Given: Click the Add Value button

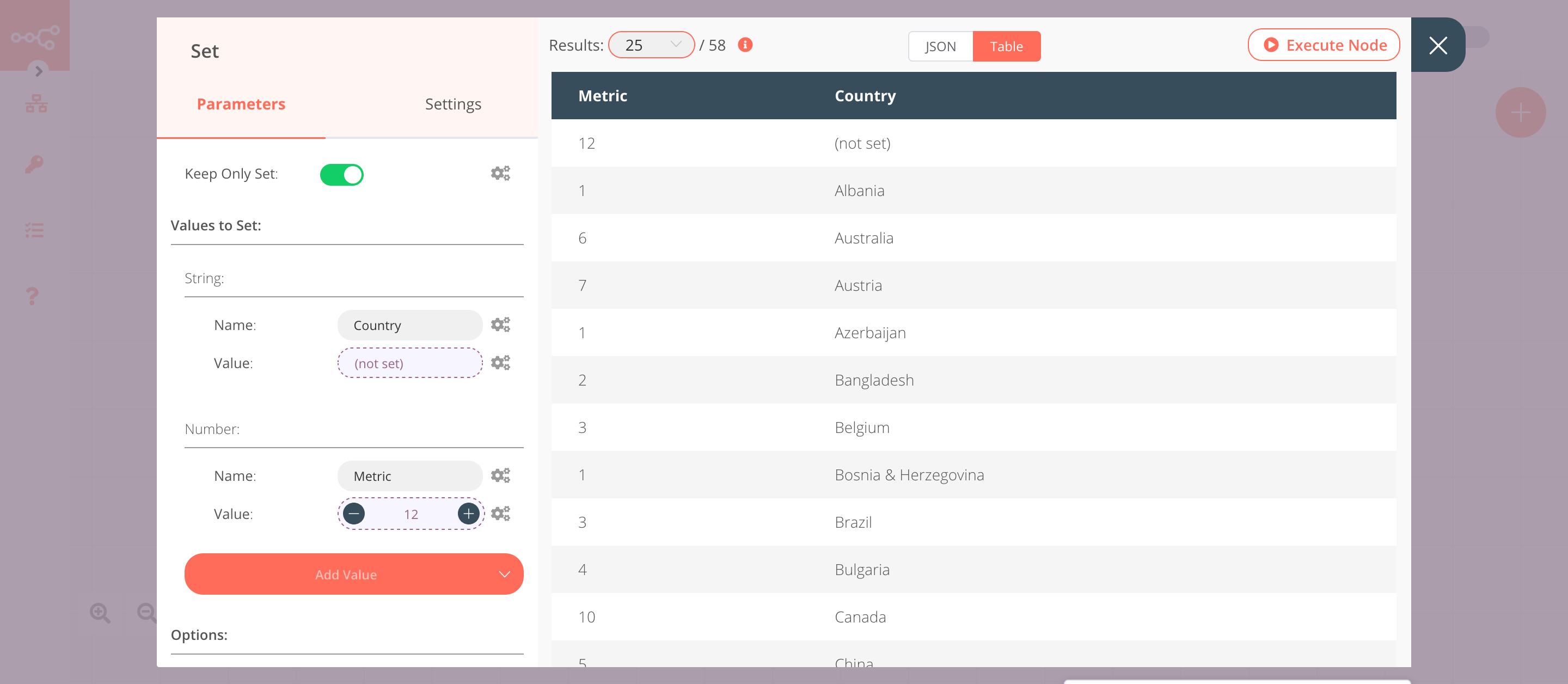Looking at the screenshot, I should [x=346, y=574].
